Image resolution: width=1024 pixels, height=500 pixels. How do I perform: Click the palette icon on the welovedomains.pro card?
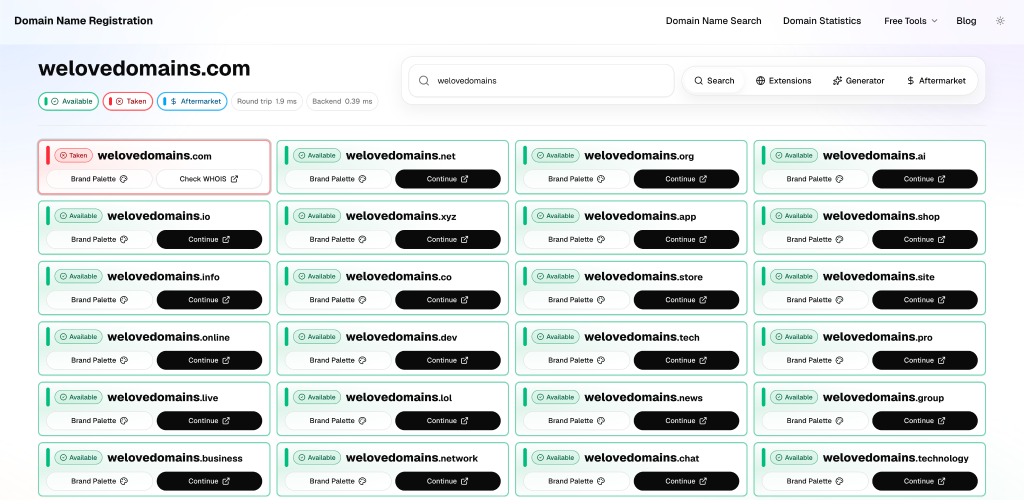[839, 360]
